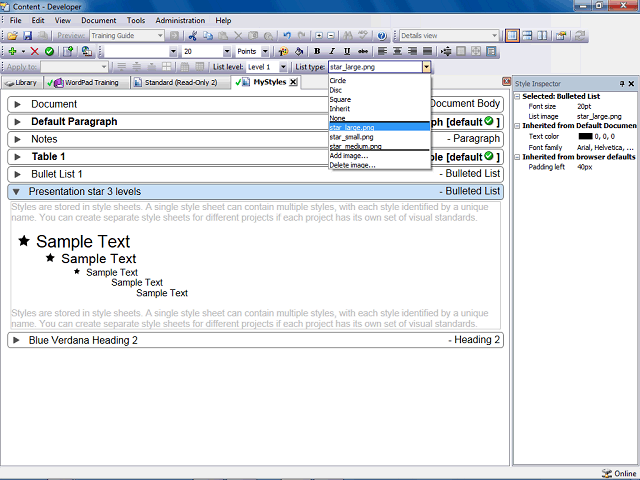The height and width of the screenshot is (480, 640).
Task: Click the blue Undo arrow icon
Action: pos(287,36)
